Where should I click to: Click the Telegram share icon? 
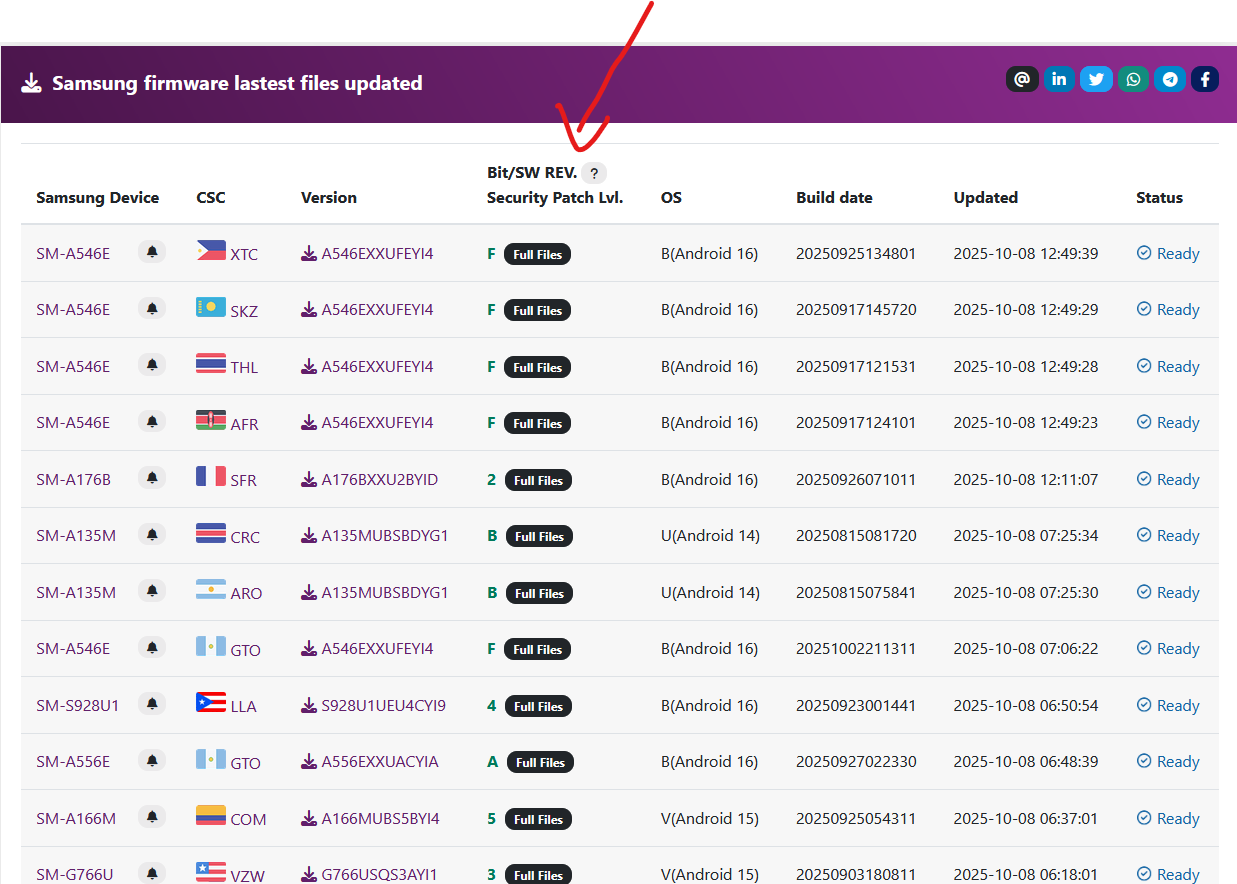click(x=1169, y=79)
